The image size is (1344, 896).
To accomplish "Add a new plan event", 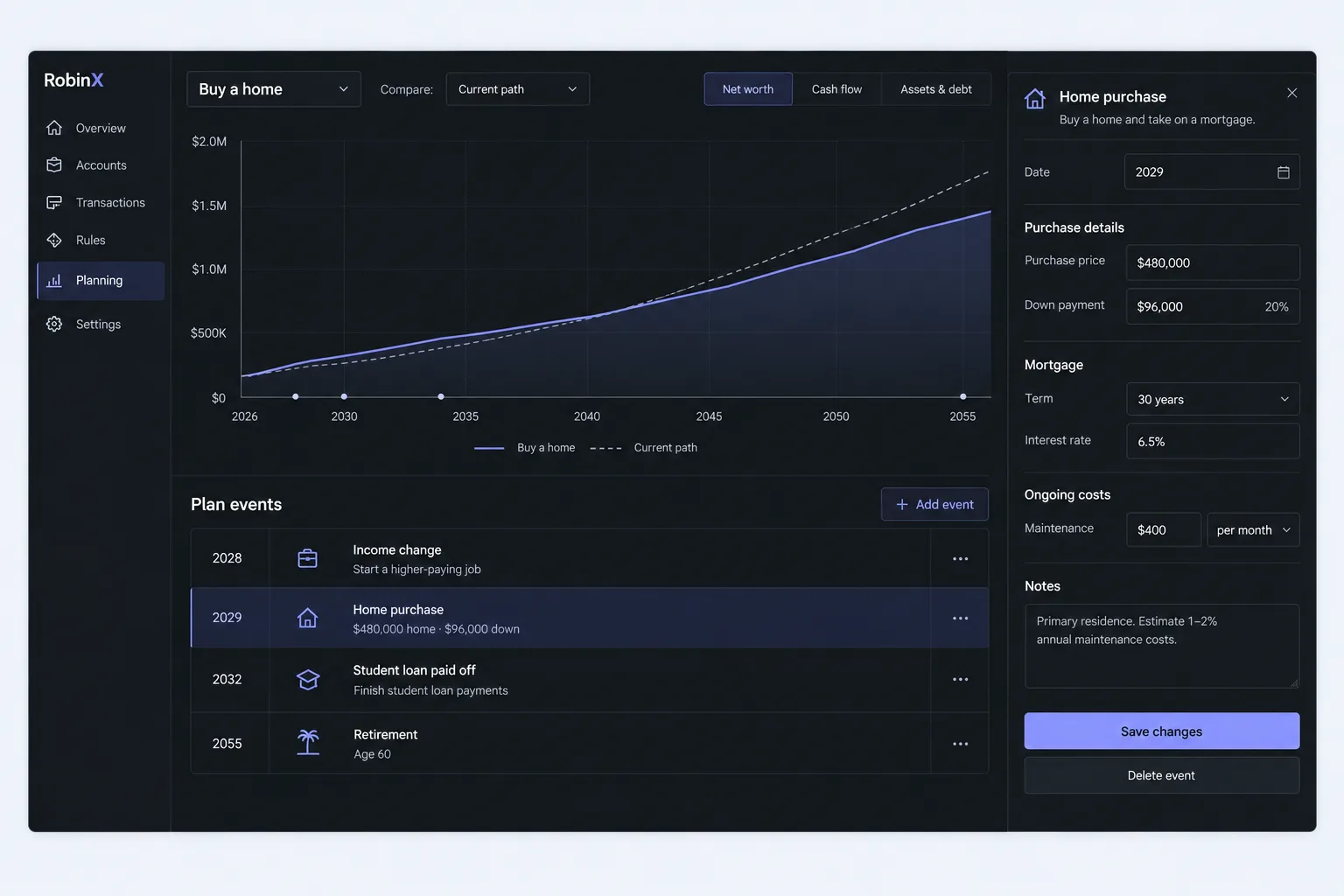I will 934,504.
